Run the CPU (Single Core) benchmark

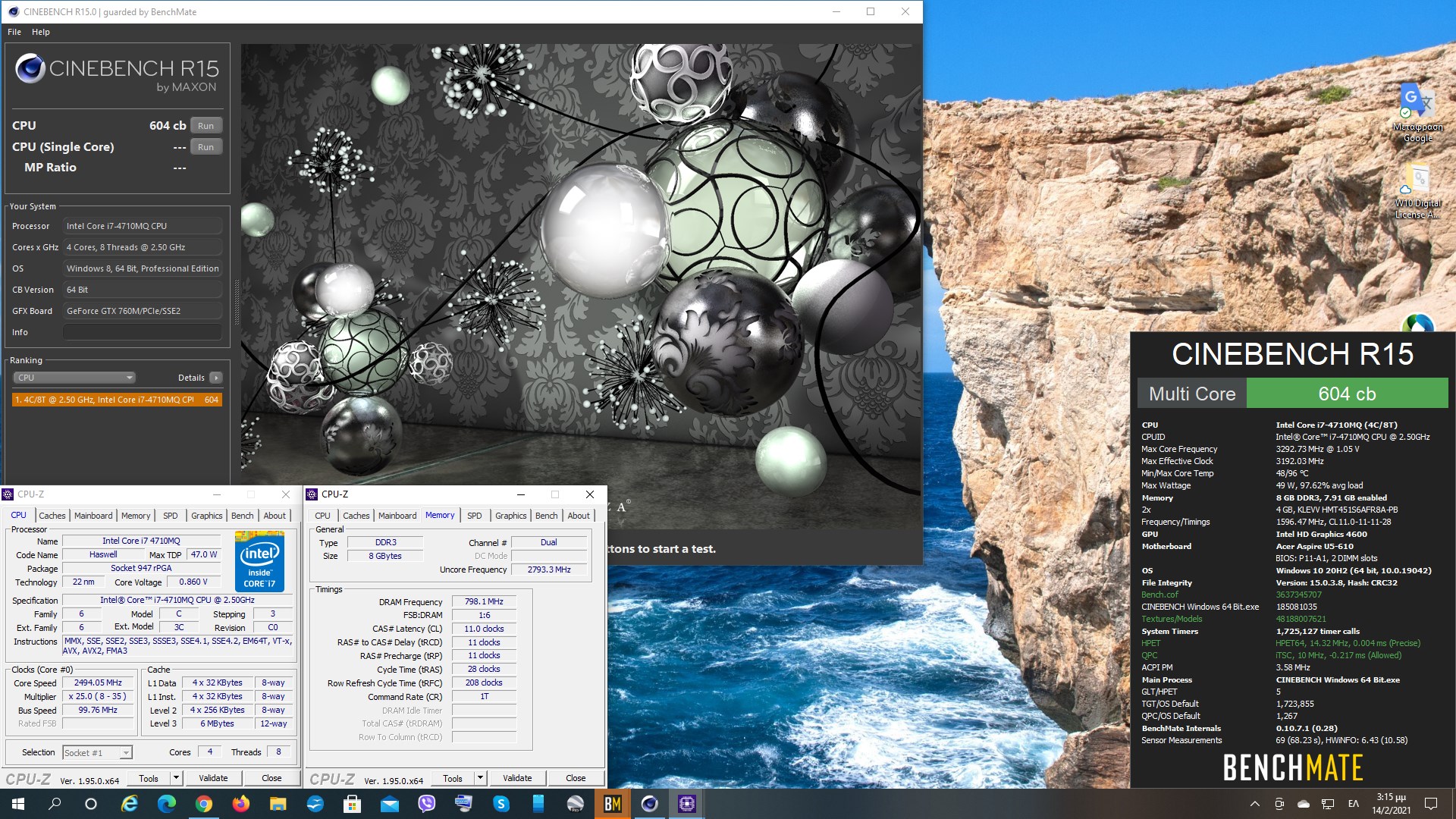click(206, 147)
